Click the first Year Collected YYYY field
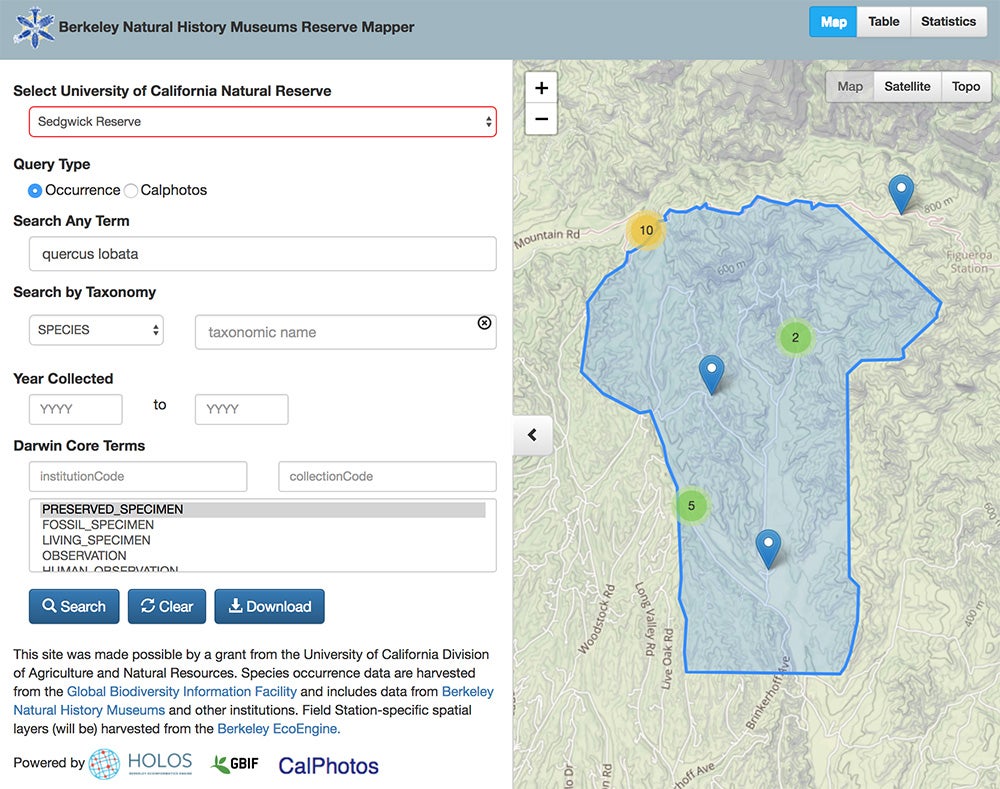Image resolution: width=1000 pixels, height=789 pixels. [75, 409]
